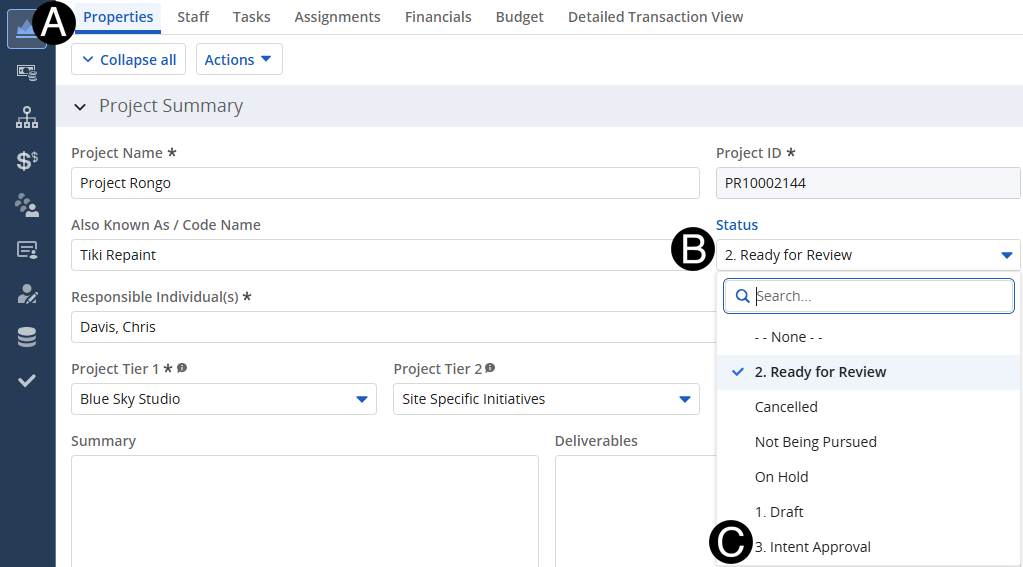Screen dimensions: 1023x567
Task: Click the money and coins sidebar icon
Action: tap(27, 73)
